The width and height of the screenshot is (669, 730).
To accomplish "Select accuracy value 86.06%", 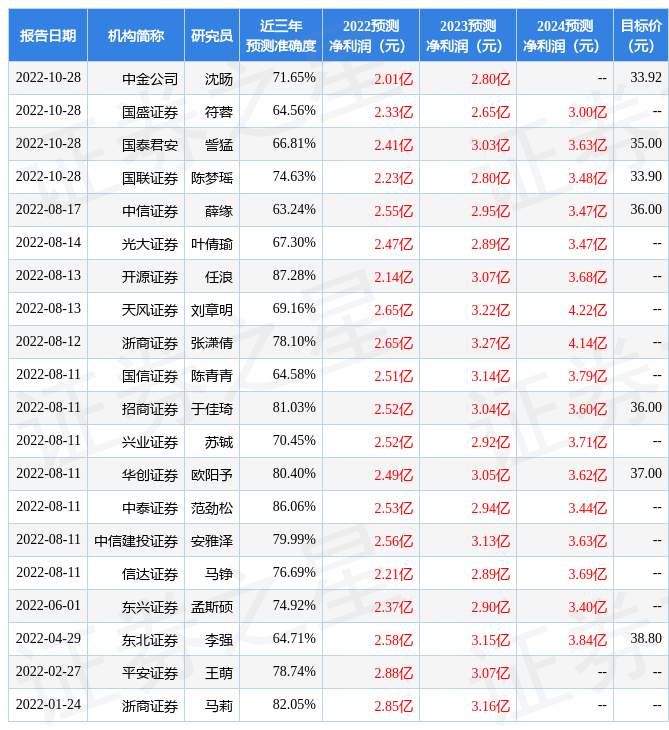I will pyautogui.click(x=294, y=506).
